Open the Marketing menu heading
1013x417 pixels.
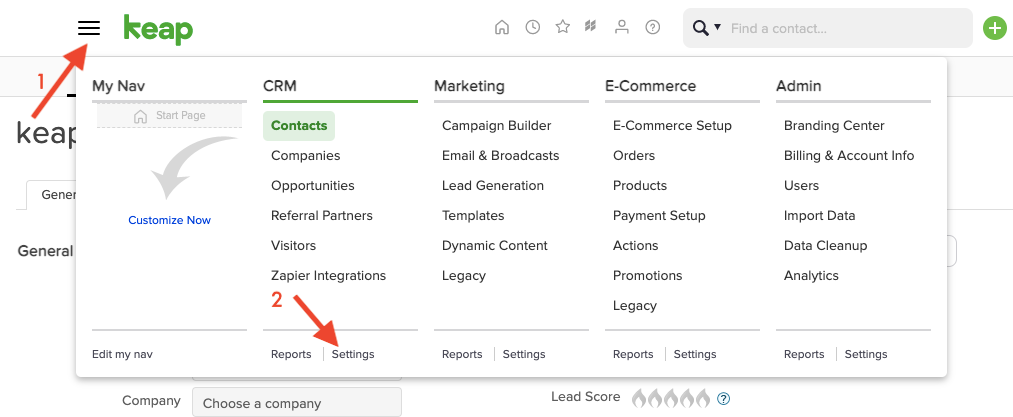click(469, 85)
